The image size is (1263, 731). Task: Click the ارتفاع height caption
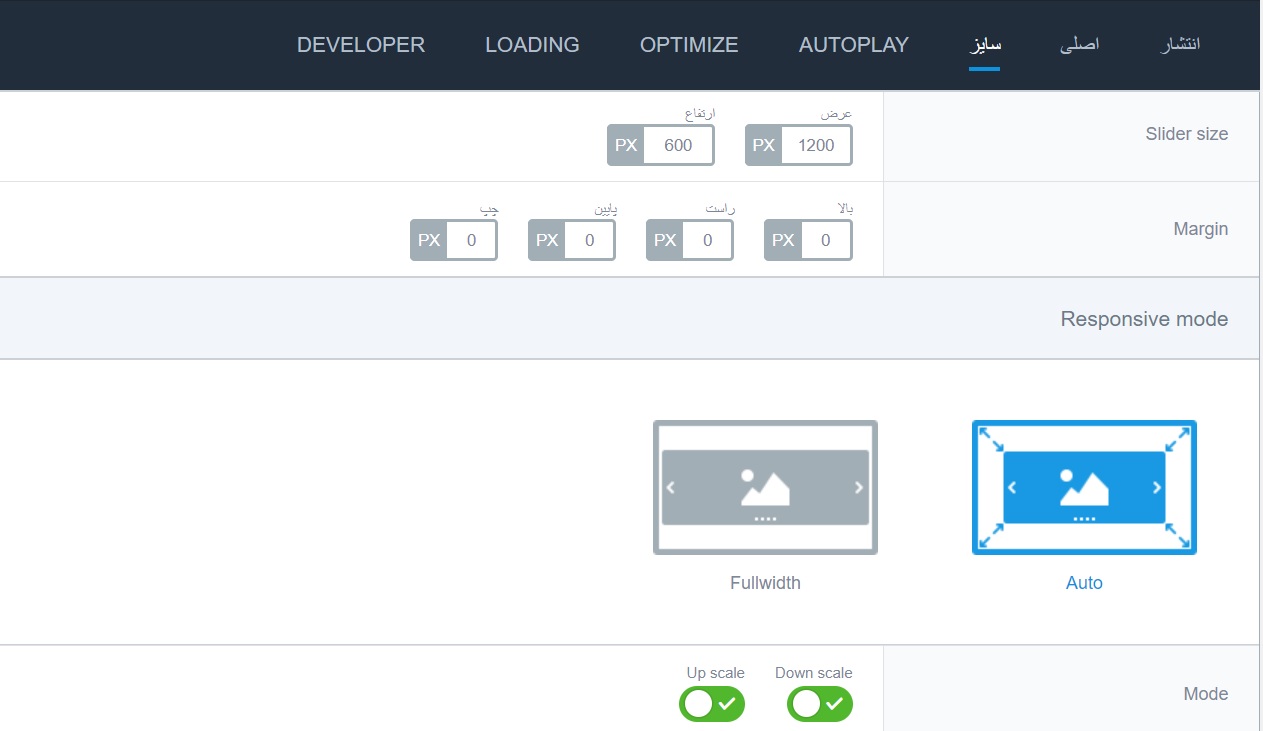[x=699, y=114]
